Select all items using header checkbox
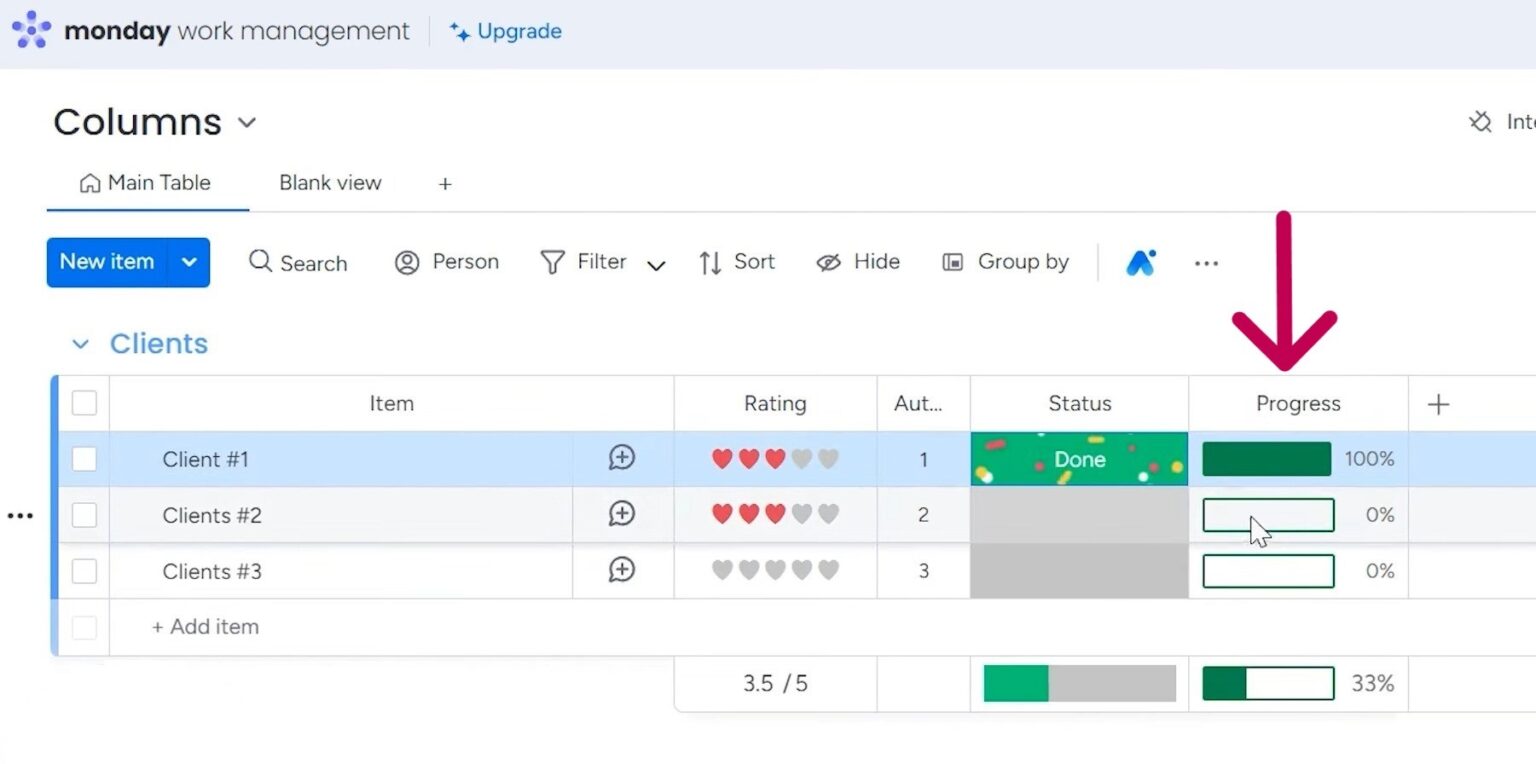1536x764 pixels. click(84, 403)
